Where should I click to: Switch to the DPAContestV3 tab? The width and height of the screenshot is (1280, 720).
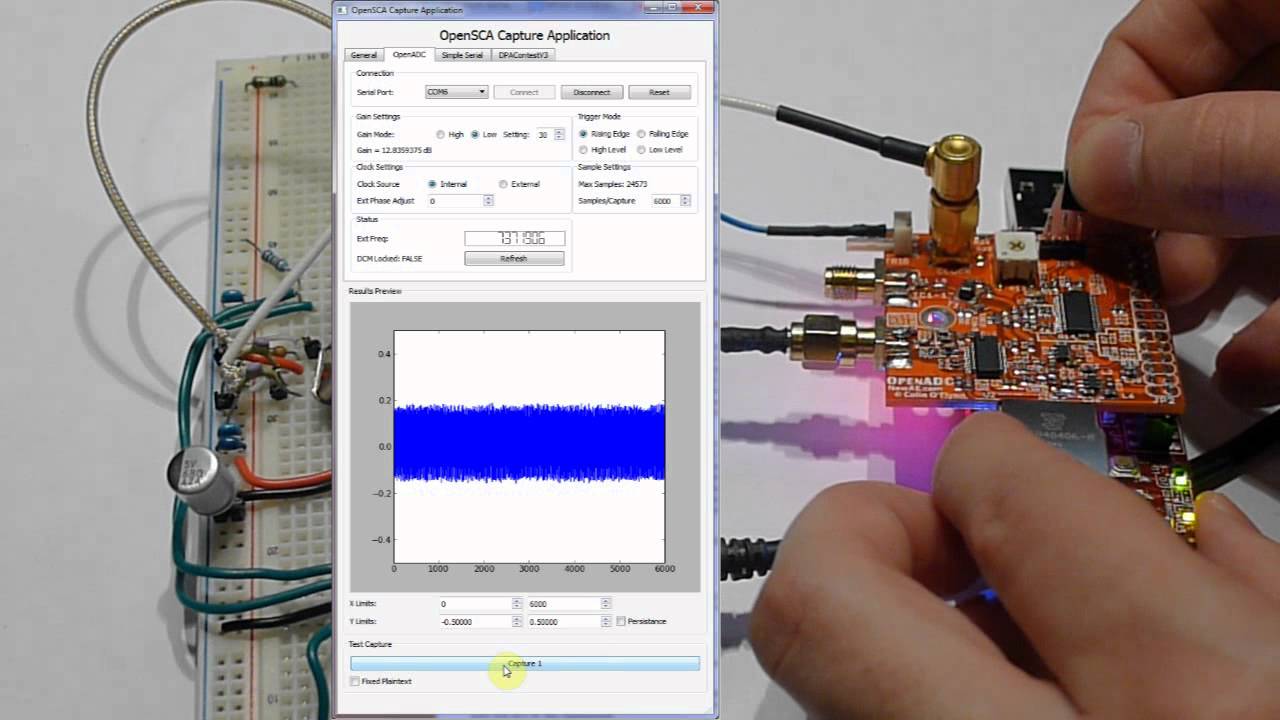[523, 55]
